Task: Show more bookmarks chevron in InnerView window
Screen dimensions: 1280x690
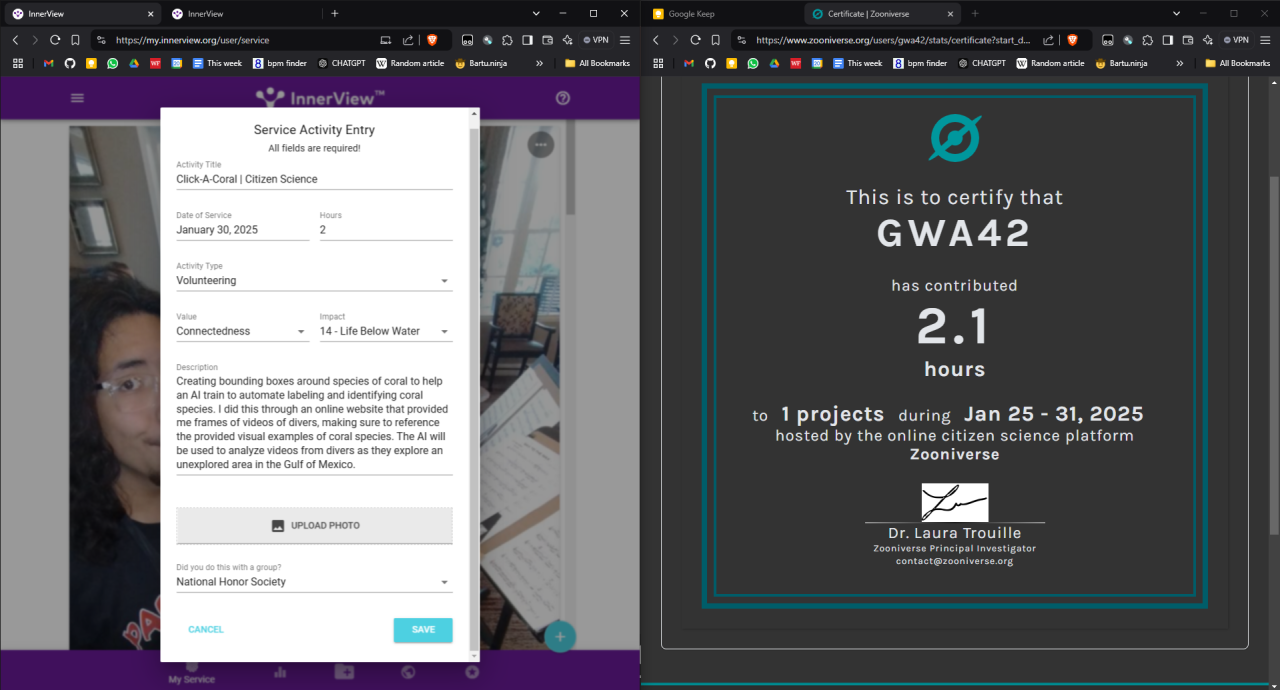Action: pyautogui.click(x=540, y=63)
